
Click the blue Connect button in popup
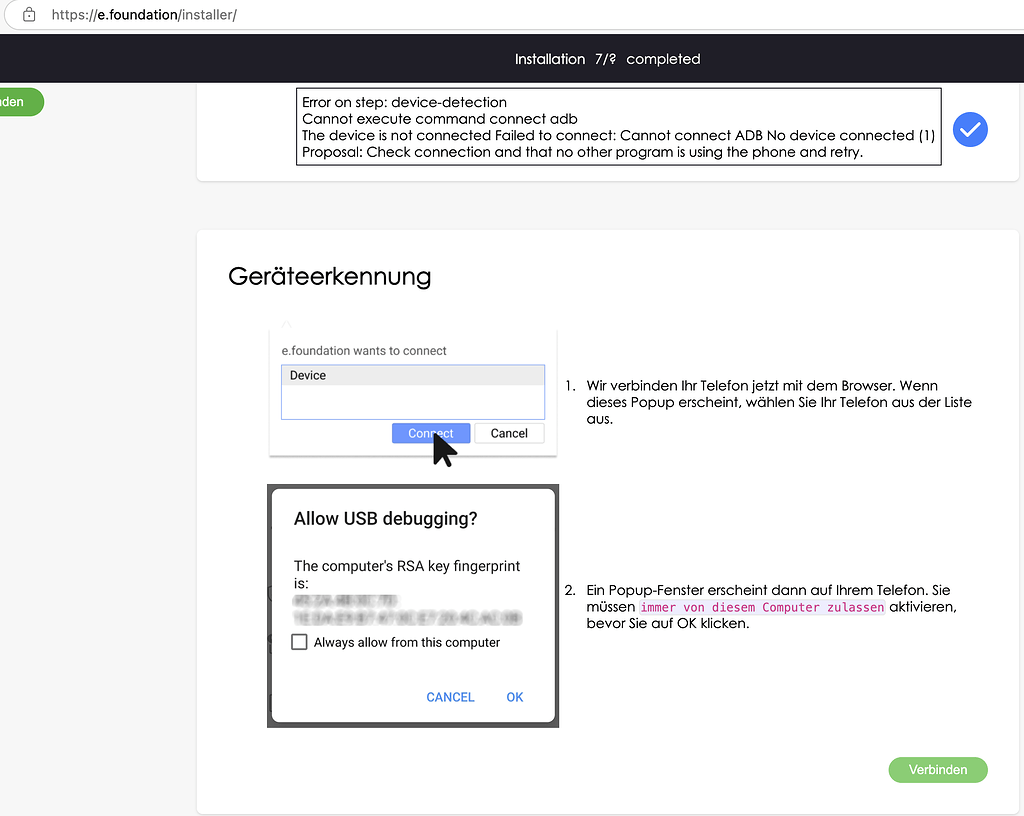click(430, 433)
